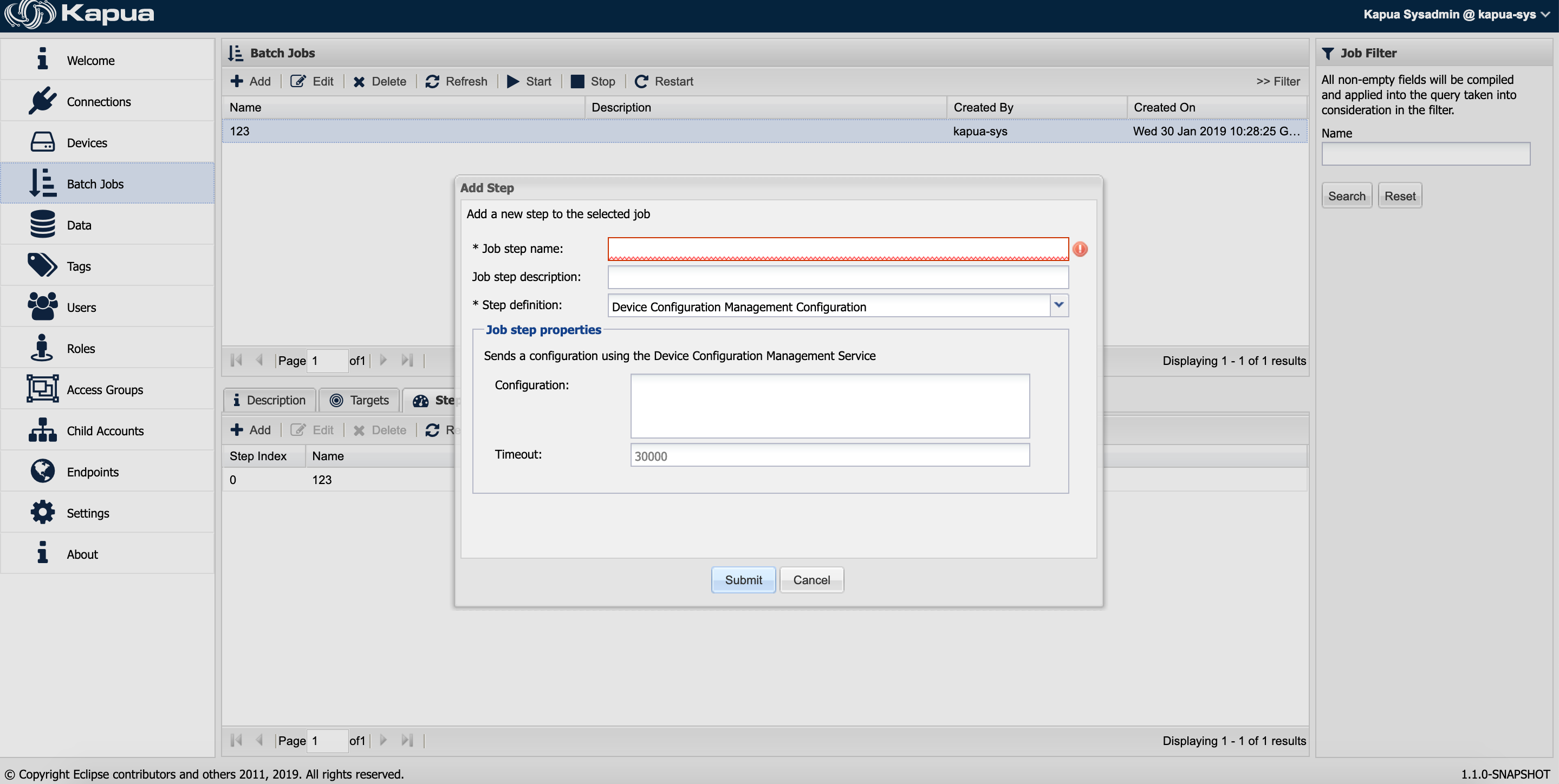Open Access Groups

[x=105, y=390]
